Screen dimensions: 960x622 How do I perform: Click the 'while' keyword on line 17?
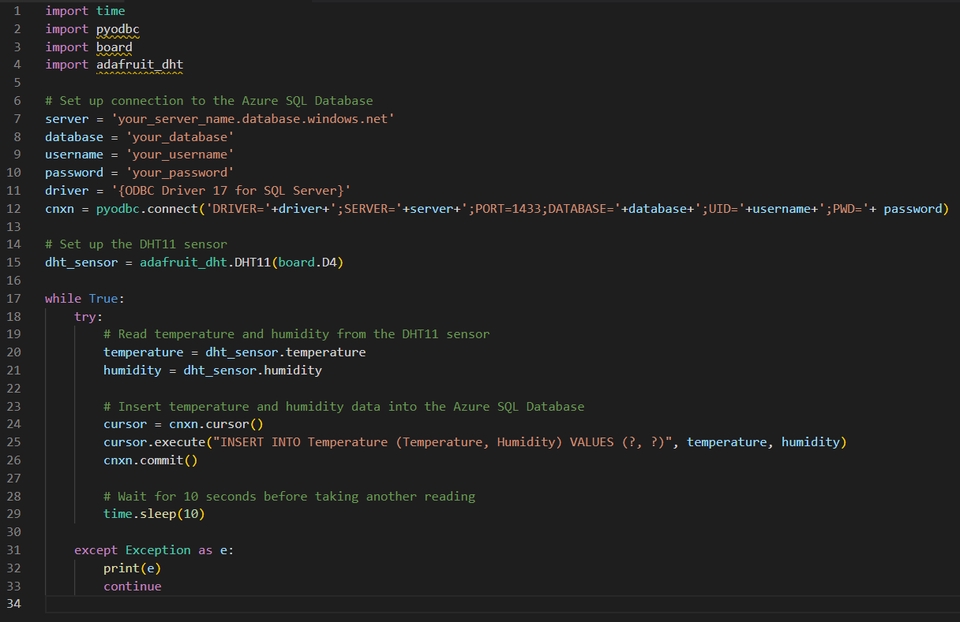(62, 298)
